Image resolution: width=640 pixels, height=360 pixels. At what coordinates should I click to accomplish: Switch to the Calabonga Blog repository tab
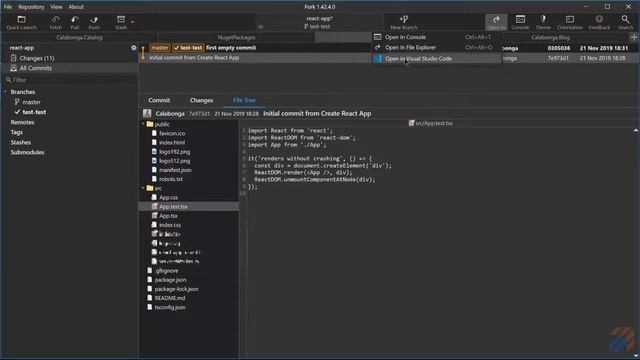(x=550, y=38)
